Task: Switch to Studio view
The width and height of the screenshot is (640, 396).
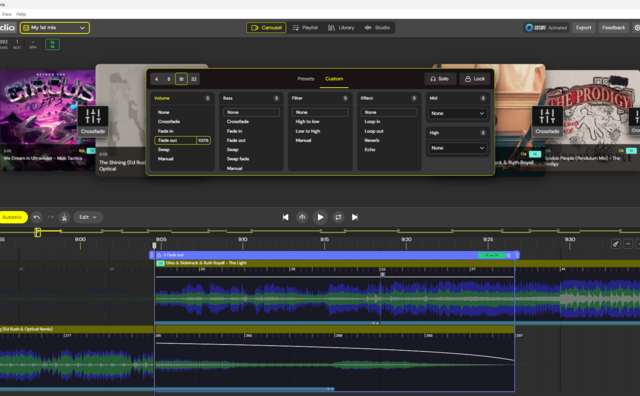Action: (377, 28)
